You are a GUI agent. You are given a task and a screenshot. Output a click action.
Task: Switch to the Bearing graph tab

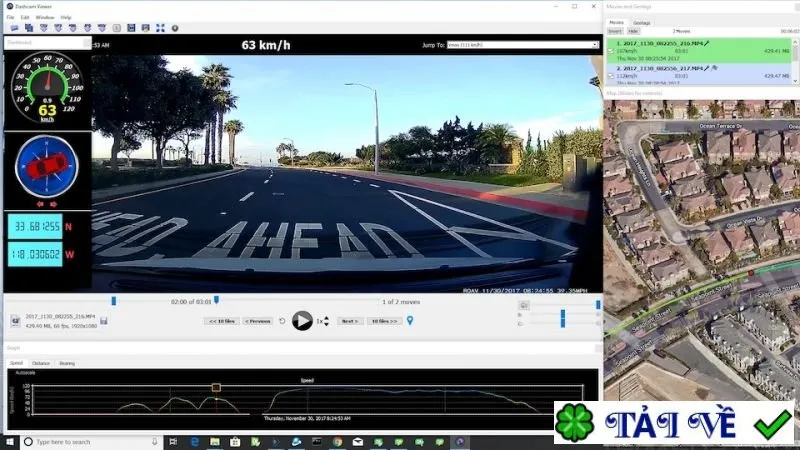pyautogui.click(x=67, y=363)
